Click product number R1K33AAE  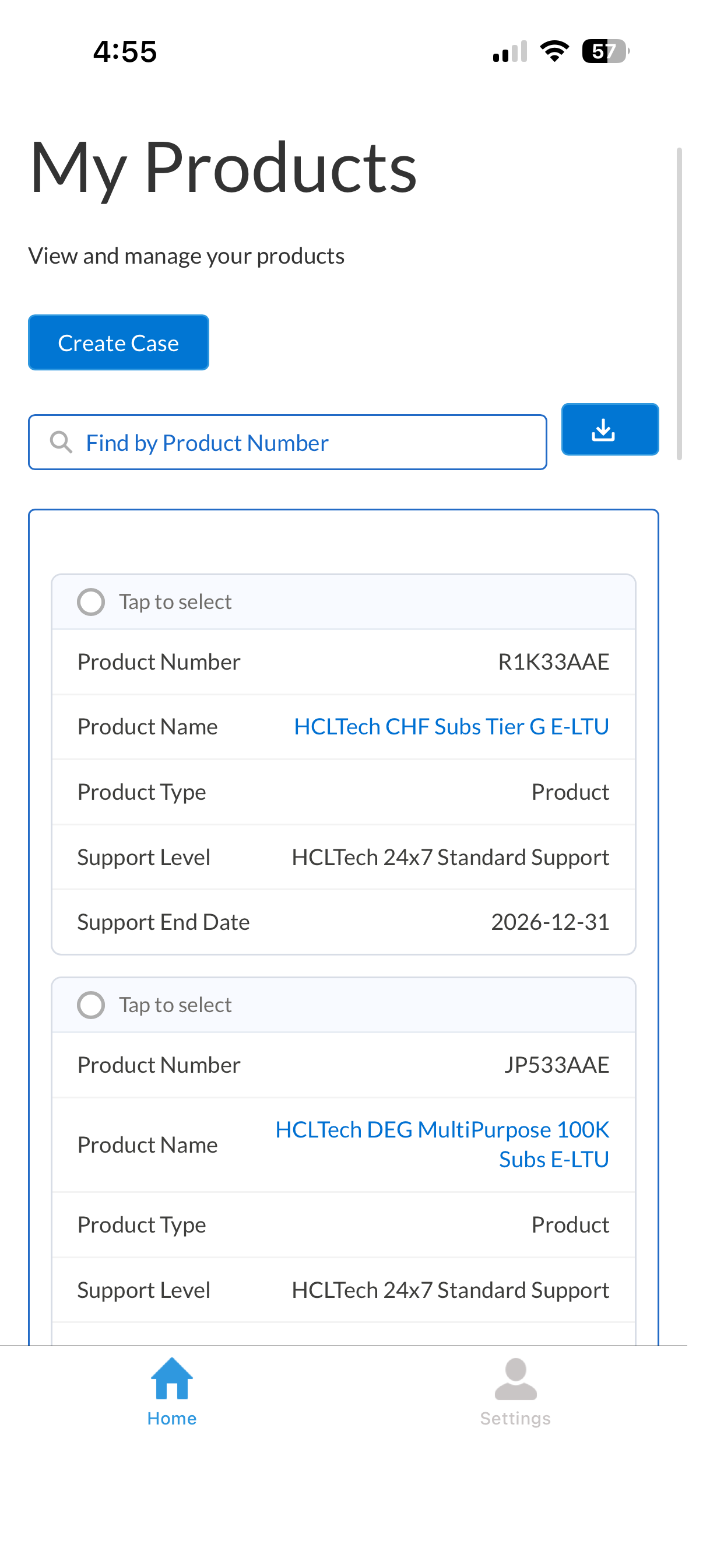pos(554,661)
